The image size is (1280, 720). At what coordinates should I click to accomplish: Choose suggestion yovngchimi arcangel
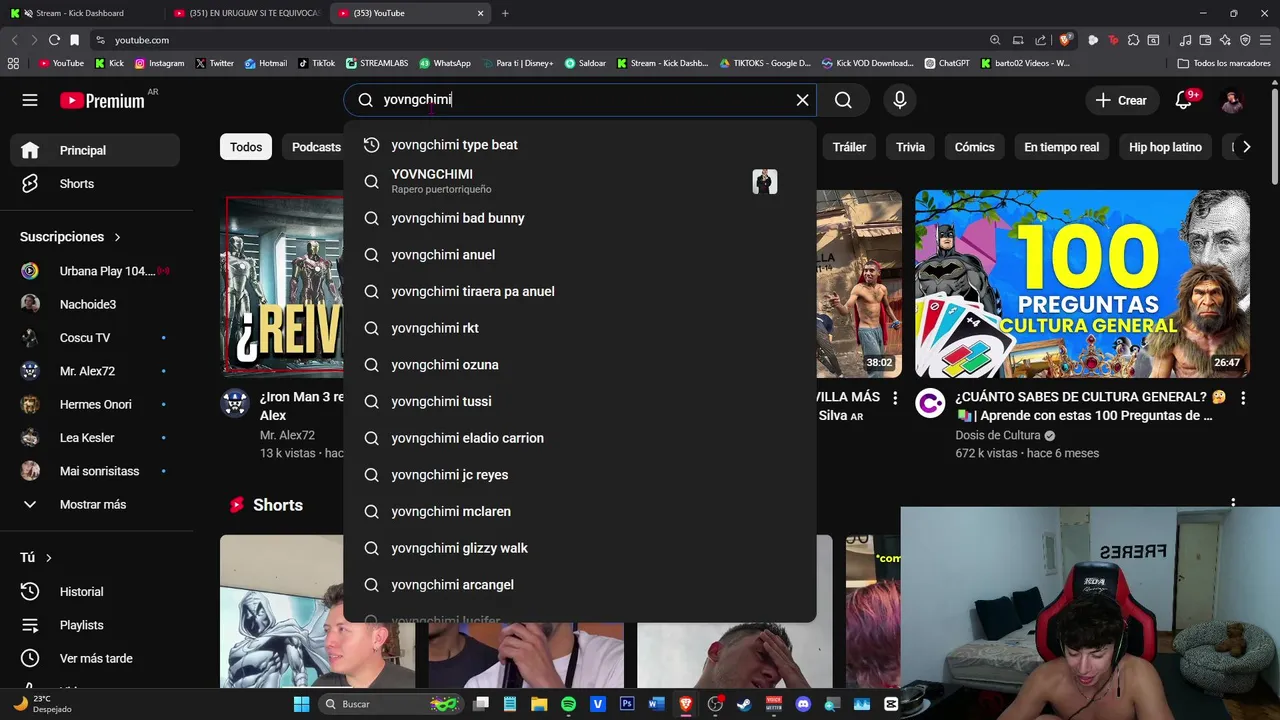coord(580,585)
